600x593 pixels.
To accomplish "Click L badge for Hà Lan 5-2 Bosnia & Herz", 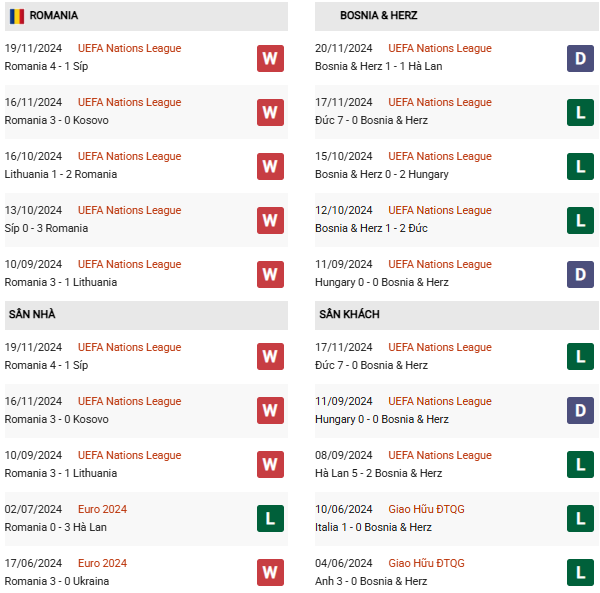I will 580,464.
